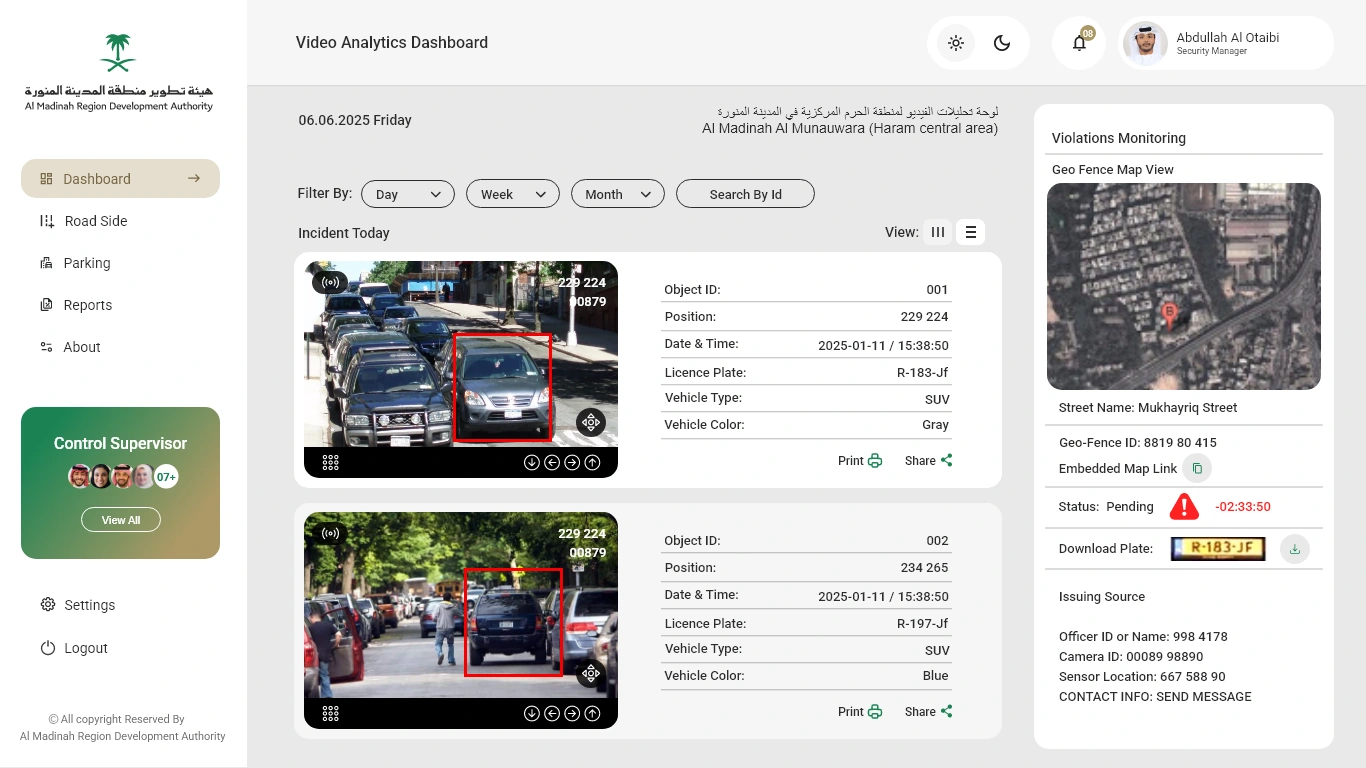Image resolution: width=1366 pixels, height=768 pixels.
Task: Click Geo-Fence ID: 8819 80 415 text
Action: (1138, 443)
